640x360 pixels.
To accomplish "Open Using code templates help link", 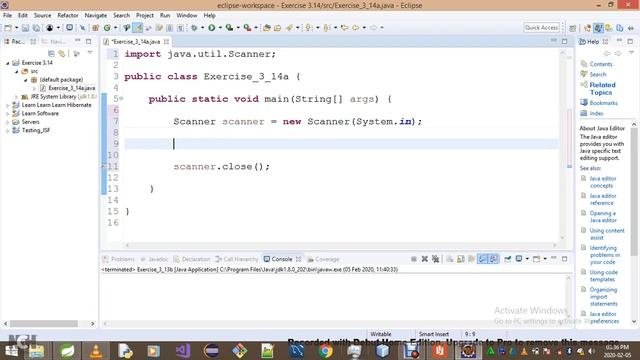I will 603,276.
